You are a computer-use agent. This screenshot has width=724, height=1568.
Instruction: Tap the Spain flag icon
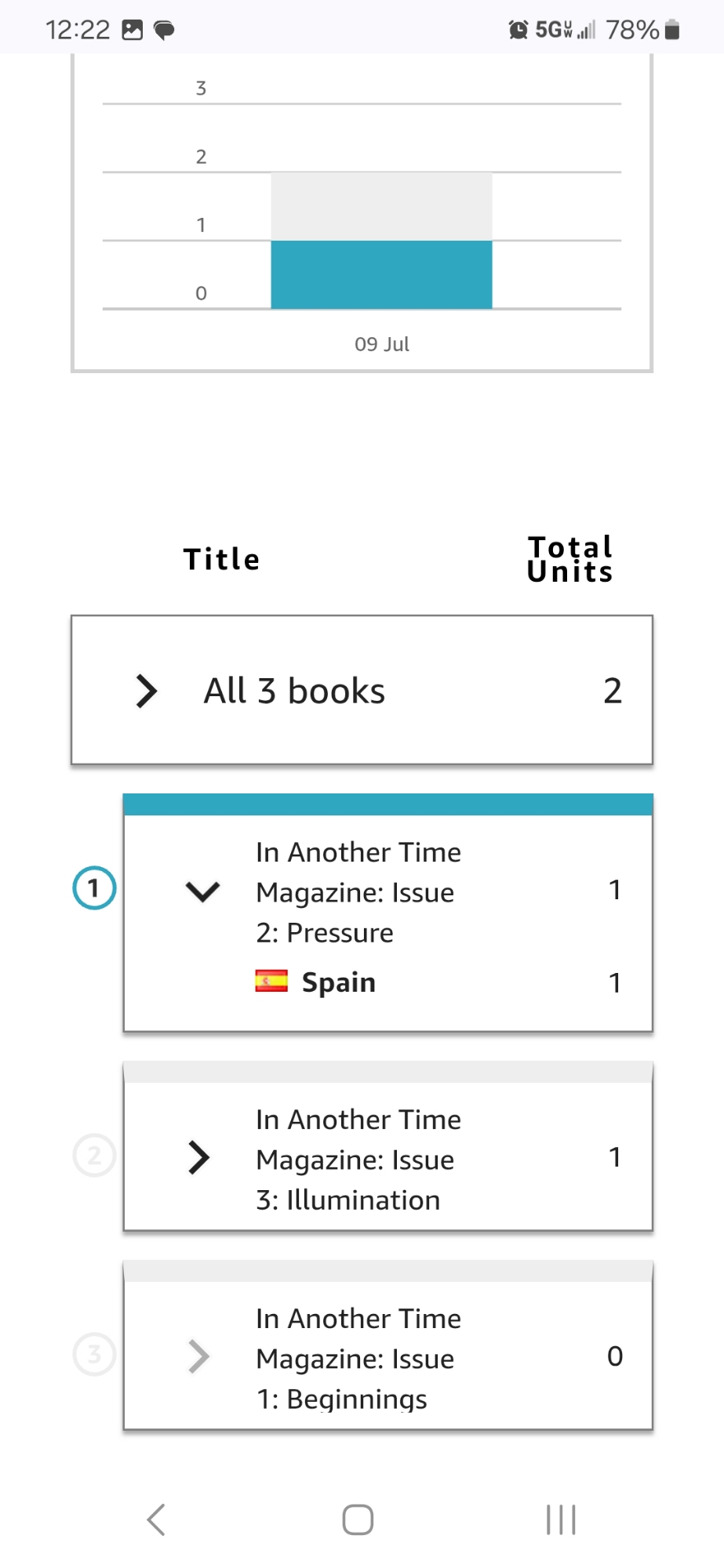point(271,982)
